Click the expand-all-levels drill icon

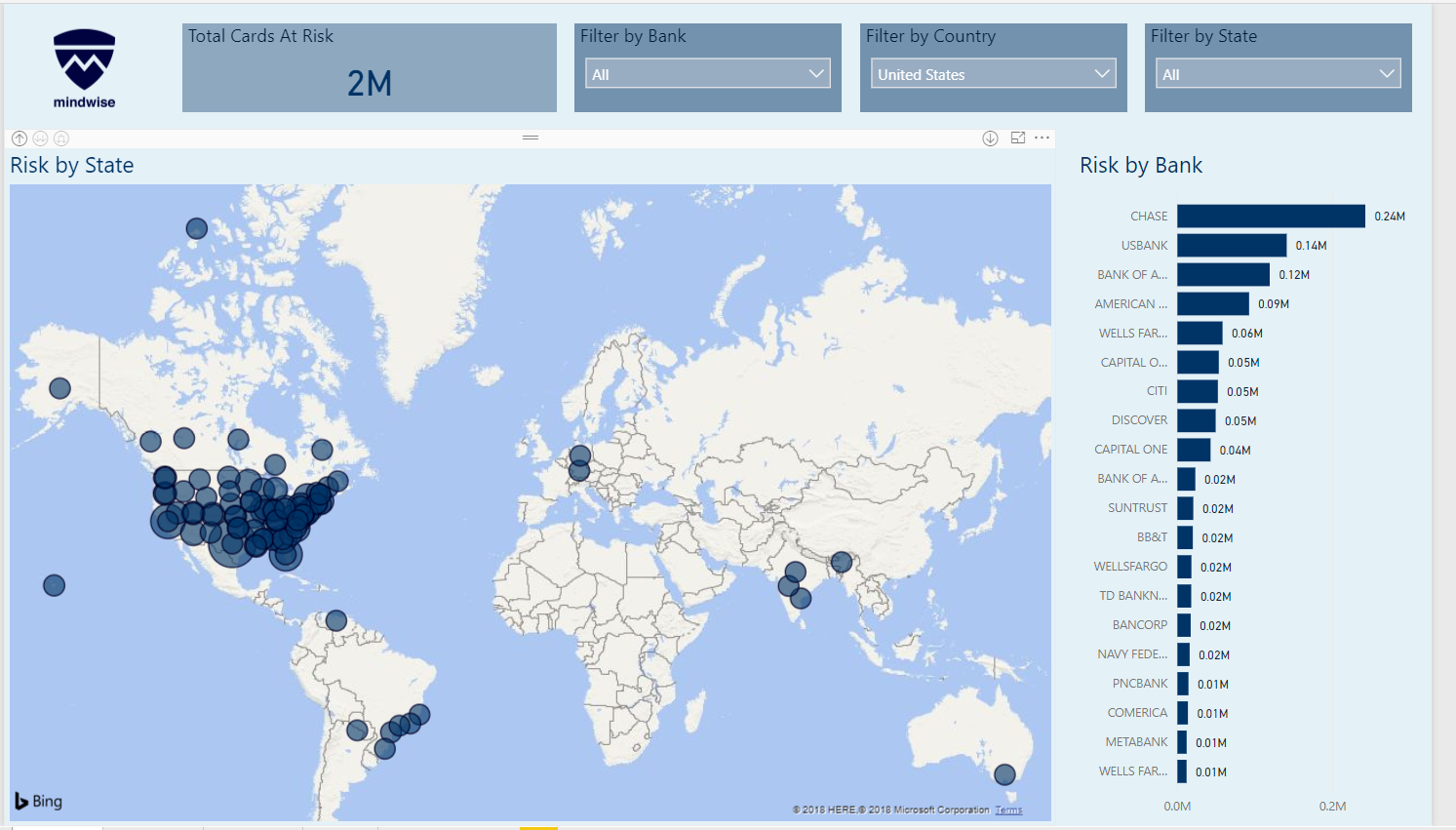pyautogui.click(x=60, y=138)
